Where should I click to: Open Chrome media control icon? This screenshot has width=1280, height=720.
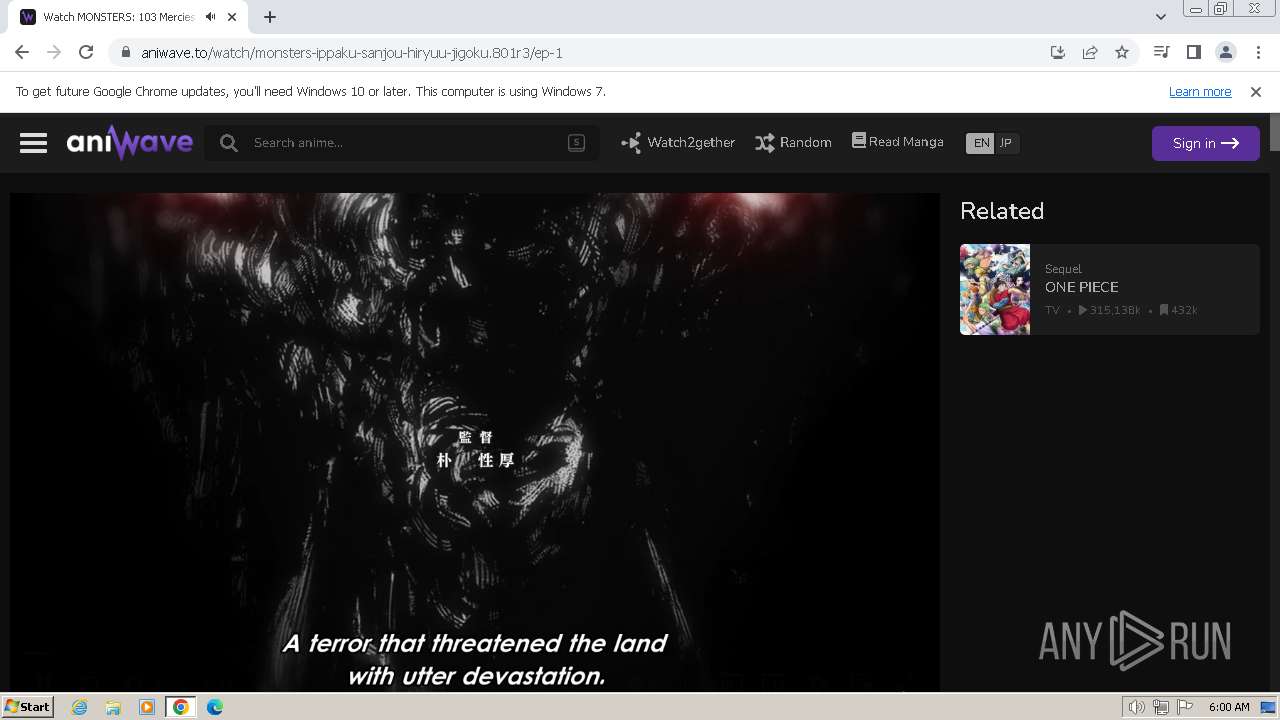pos(1161,52)
